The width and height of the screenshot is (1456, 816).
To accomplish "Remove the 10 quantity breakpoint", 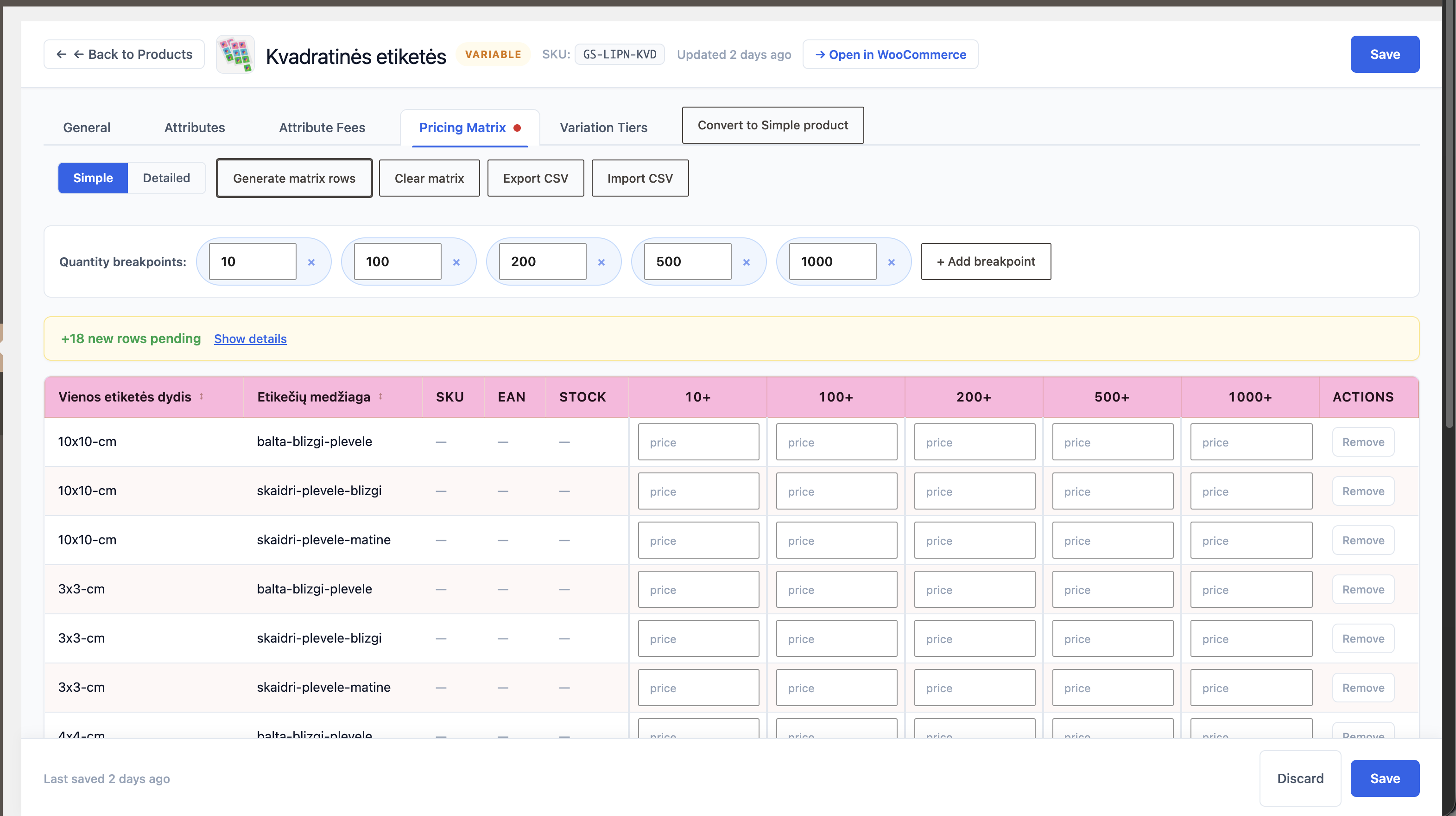I will 311,262.
